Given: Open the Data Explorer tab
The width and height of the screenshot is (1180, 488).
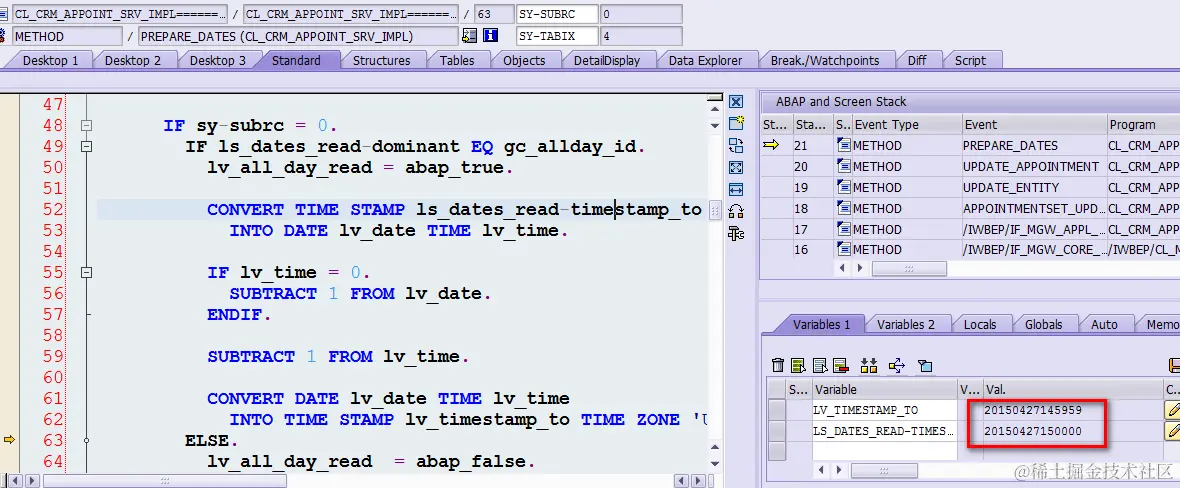Looking at the screenshot, I should (x=705, y=60).
